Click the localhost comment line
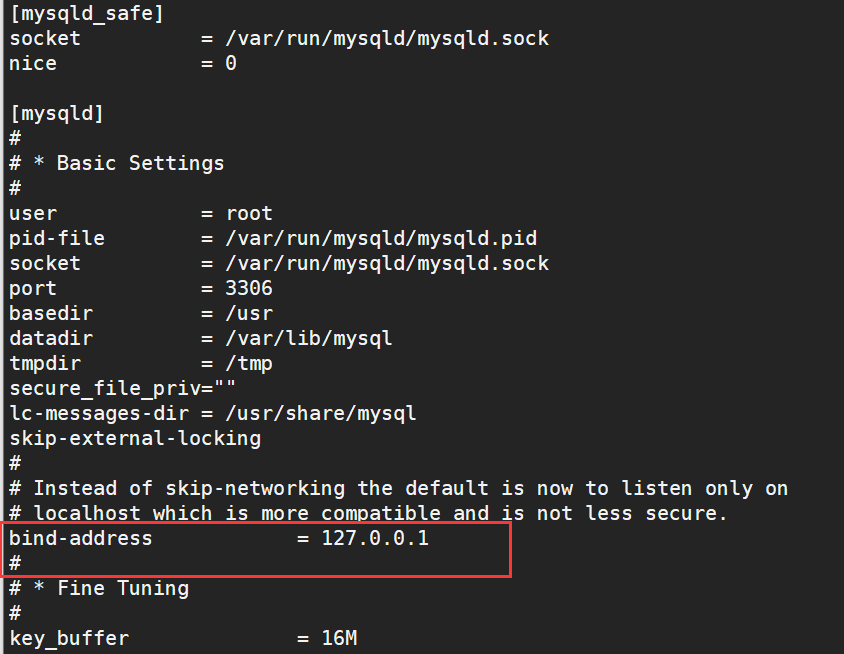Screen dimensions: 844x654 point(368,513)
